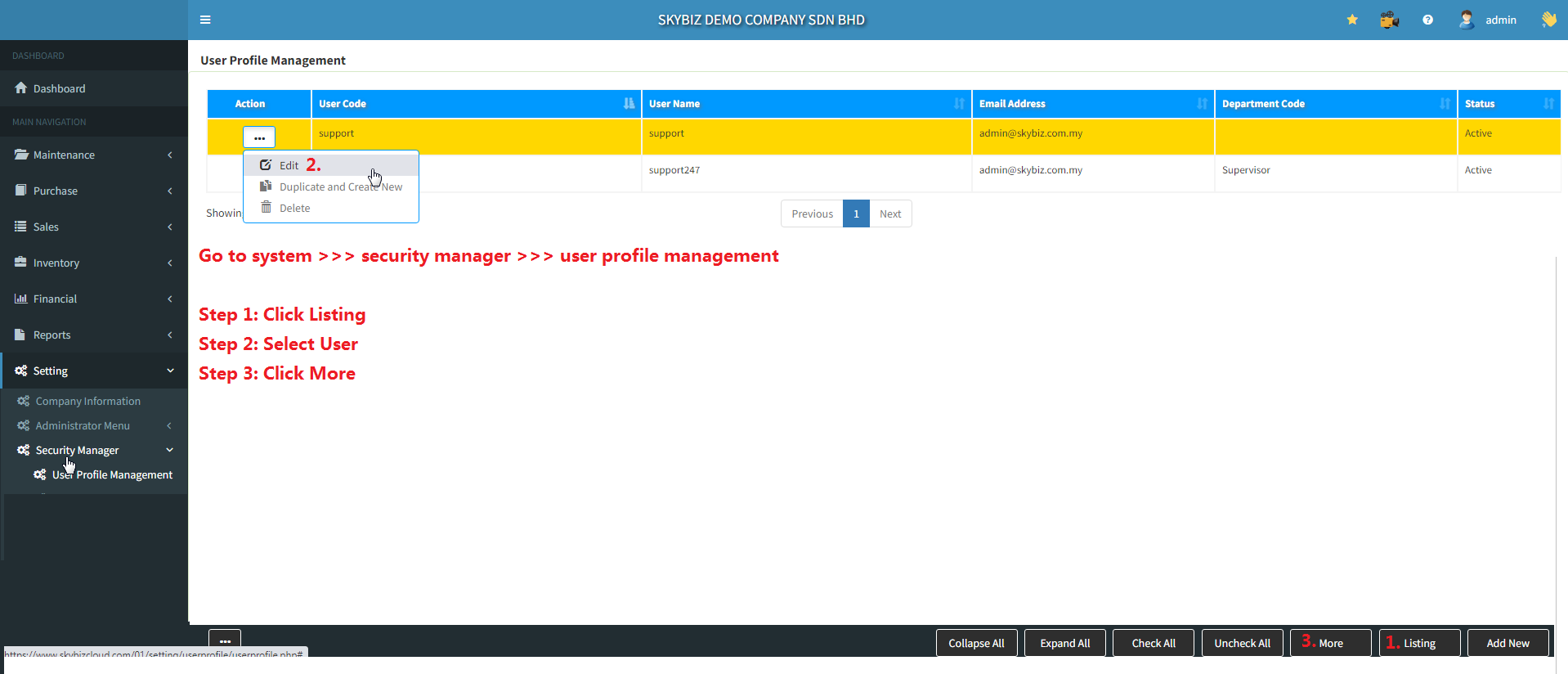Open the help question mark icon
The image size is (1568, 674).
[x=1427, y=20]
